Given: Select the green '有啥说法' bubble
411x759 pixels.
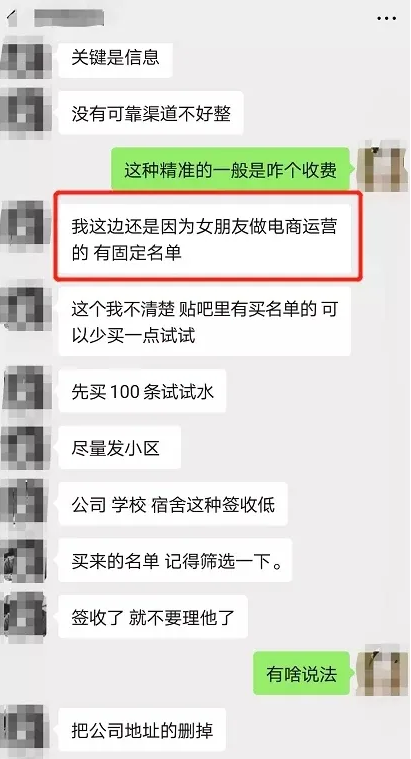Looking at the screenshot, I should [x=301, y=673].
